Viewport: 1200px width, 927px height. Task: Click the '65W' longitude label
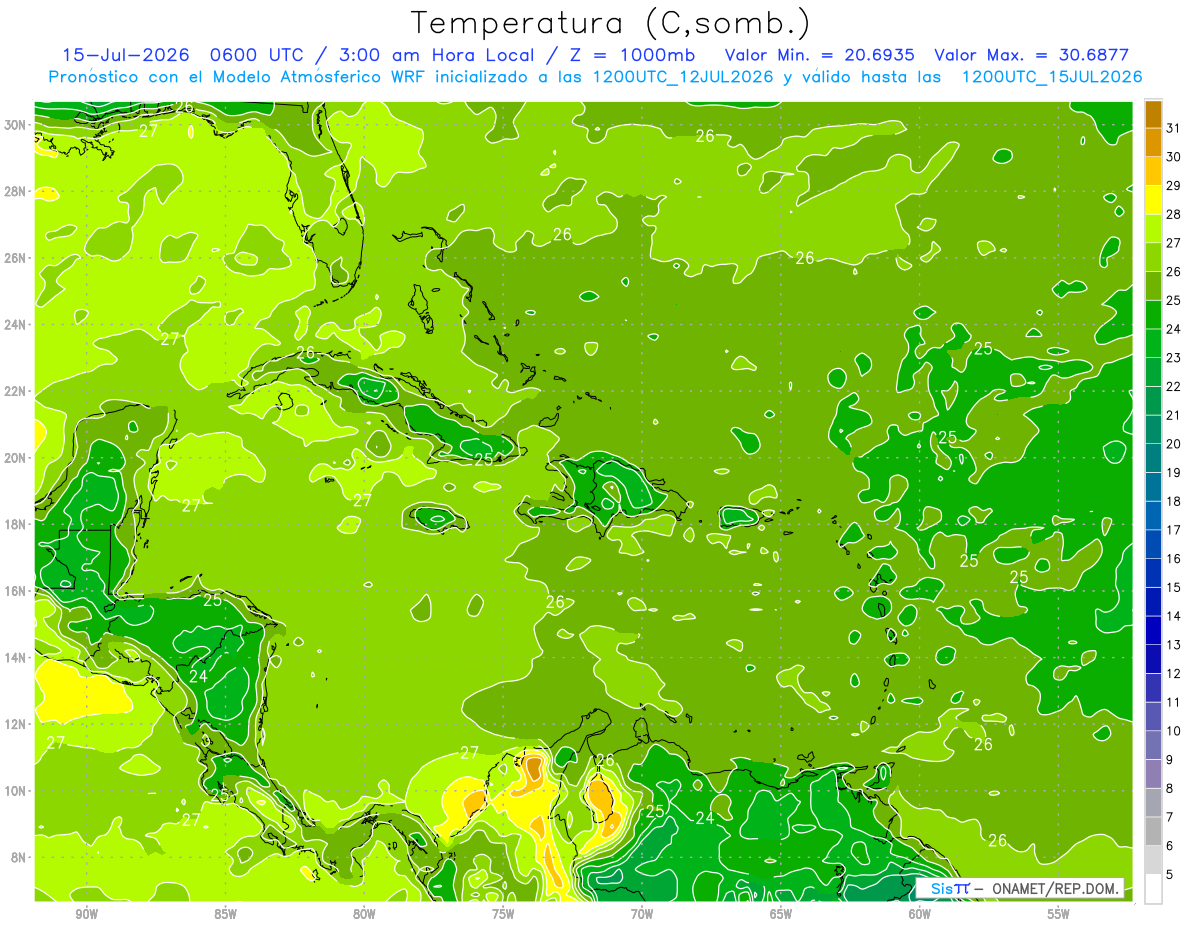781,914
